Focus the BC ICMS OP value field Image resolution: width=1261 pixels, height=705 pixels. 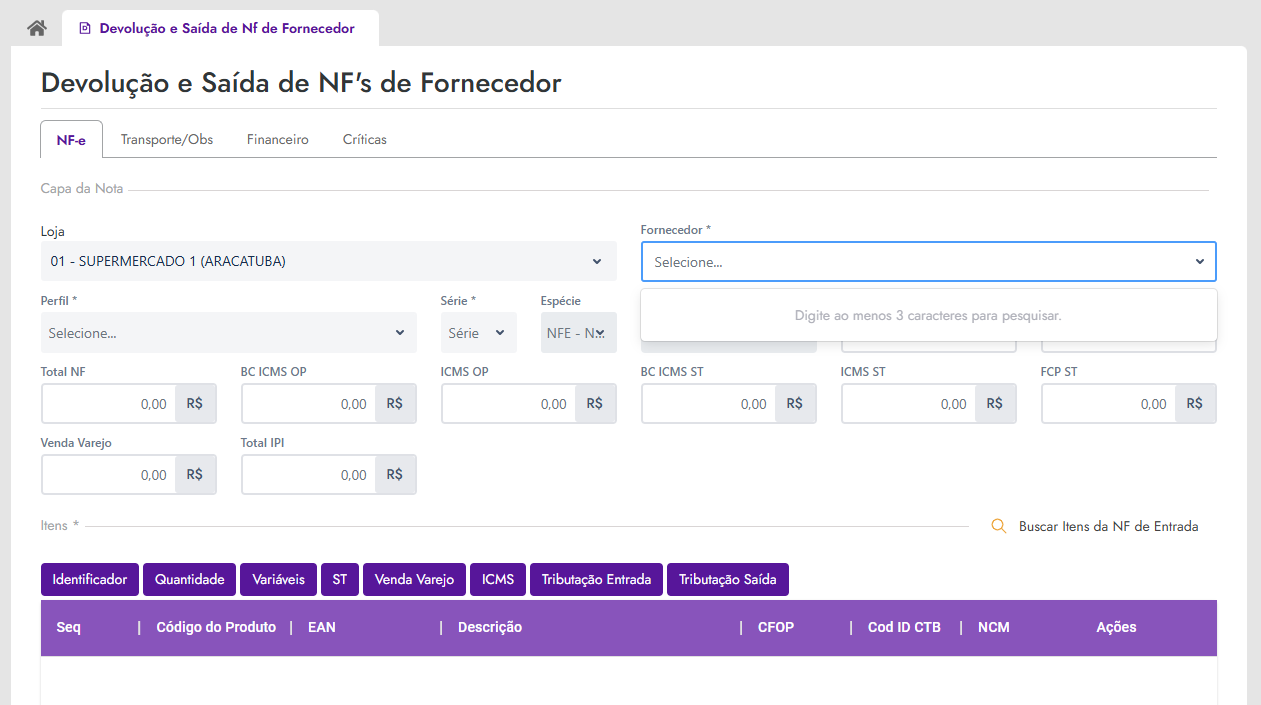(308, 404)
